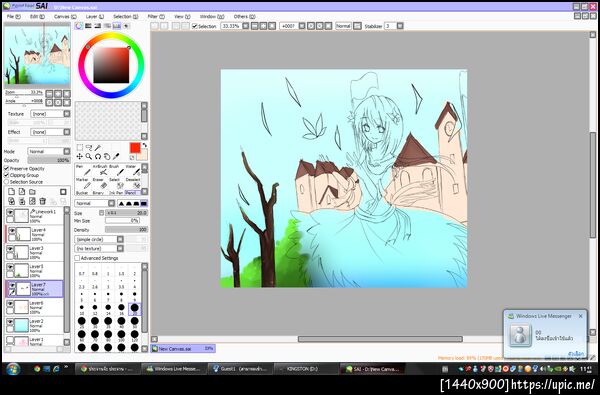Open the layer Mode dropdown
The height and width of the screenshot is (395, 600).
click(x=49, y=152)
